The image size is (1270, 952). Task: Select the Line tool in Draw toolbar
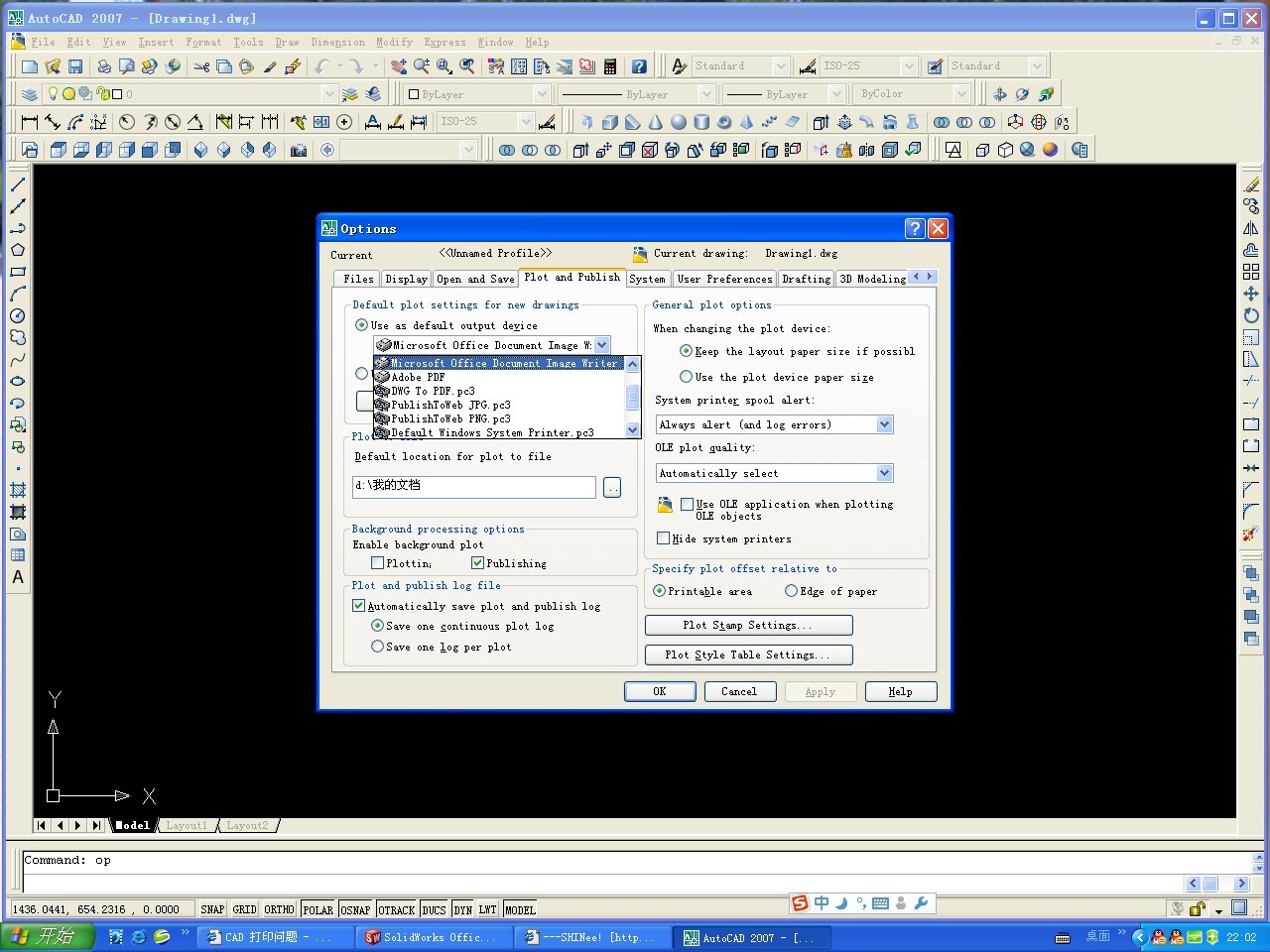(18, 184)
